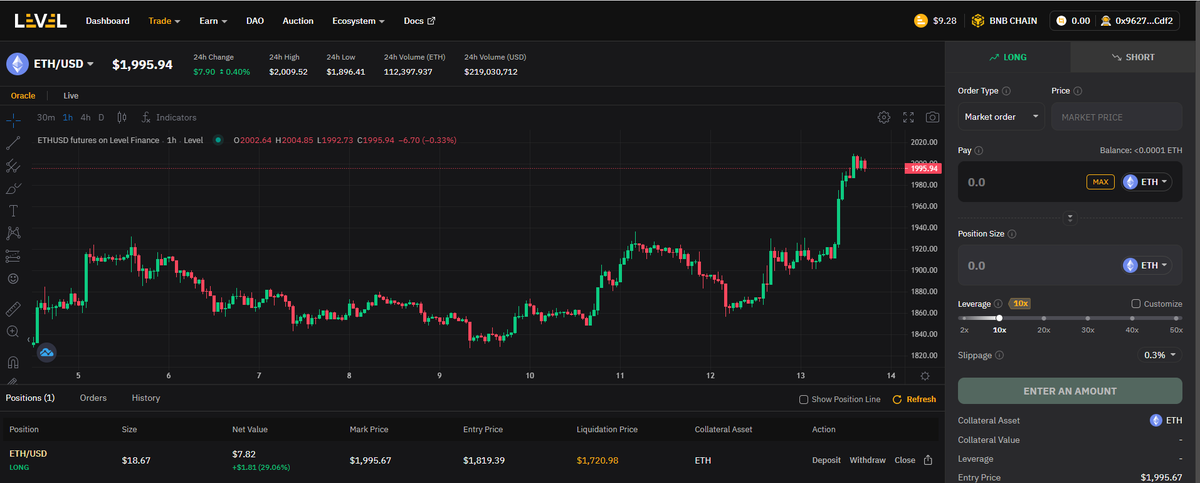Switch to the Live chart tab

tap(71, 96)
